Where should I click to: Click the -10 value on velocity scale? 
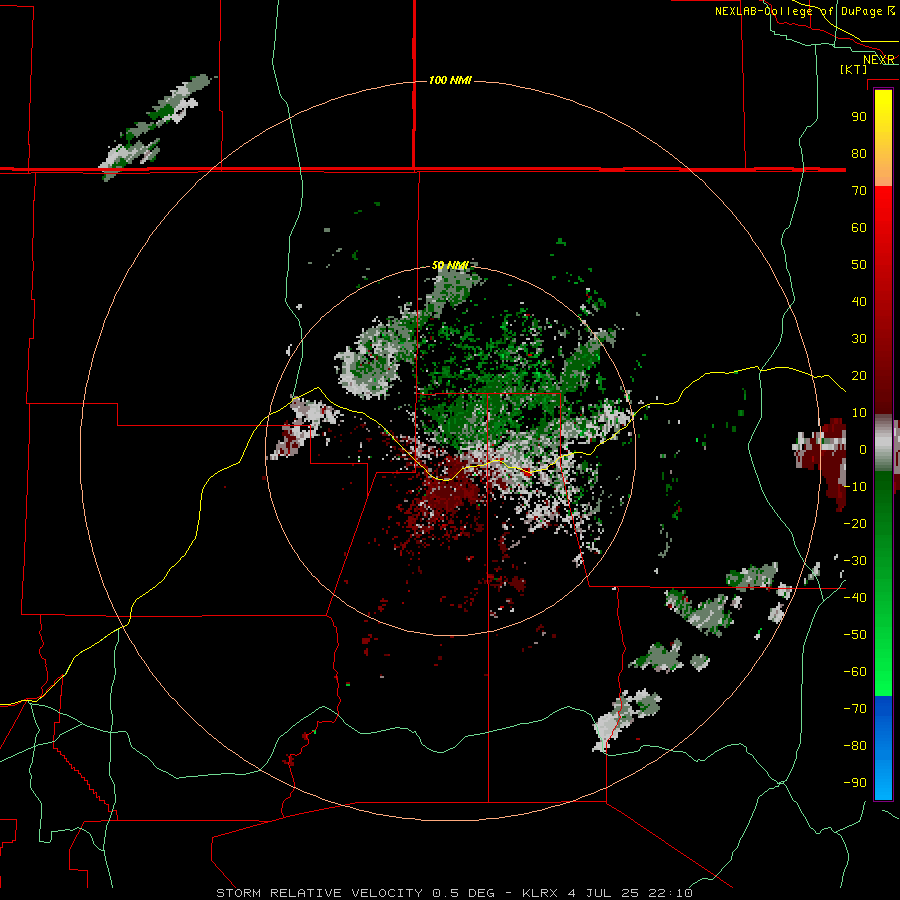point(855,487)
